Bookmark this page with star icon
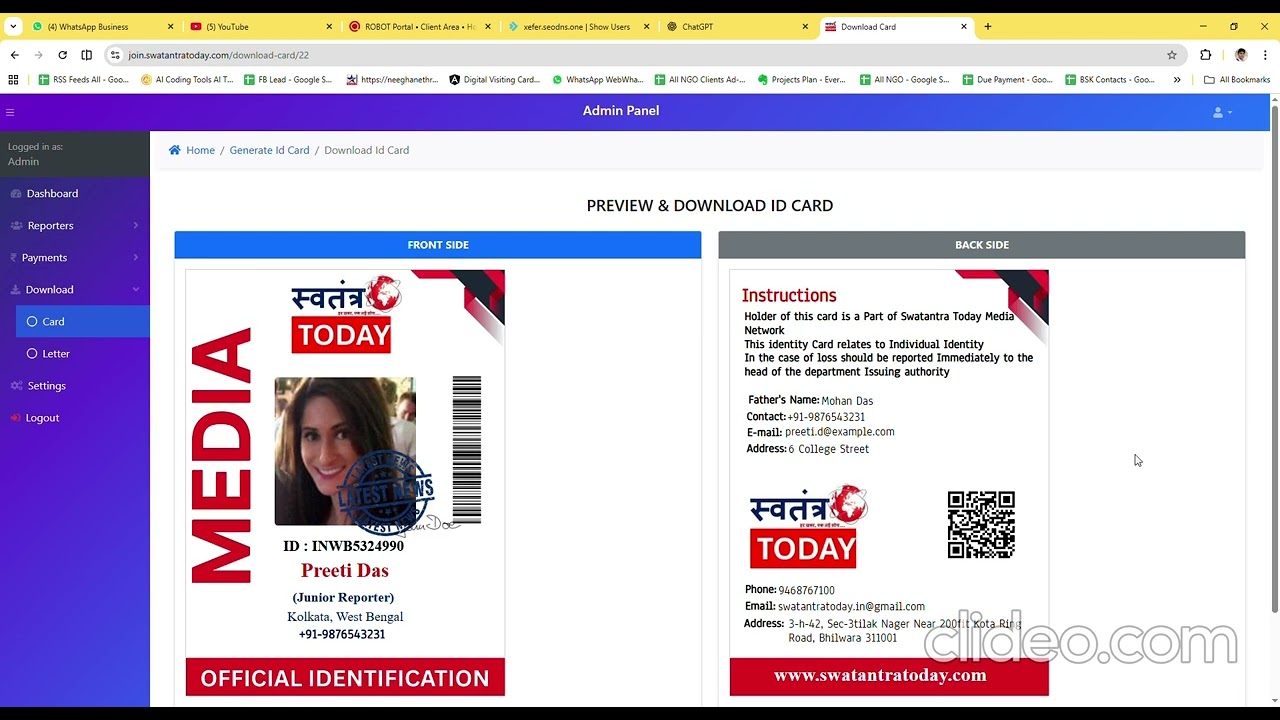This screenshot has width=1280, height=720. click(x=1172, y=55)
